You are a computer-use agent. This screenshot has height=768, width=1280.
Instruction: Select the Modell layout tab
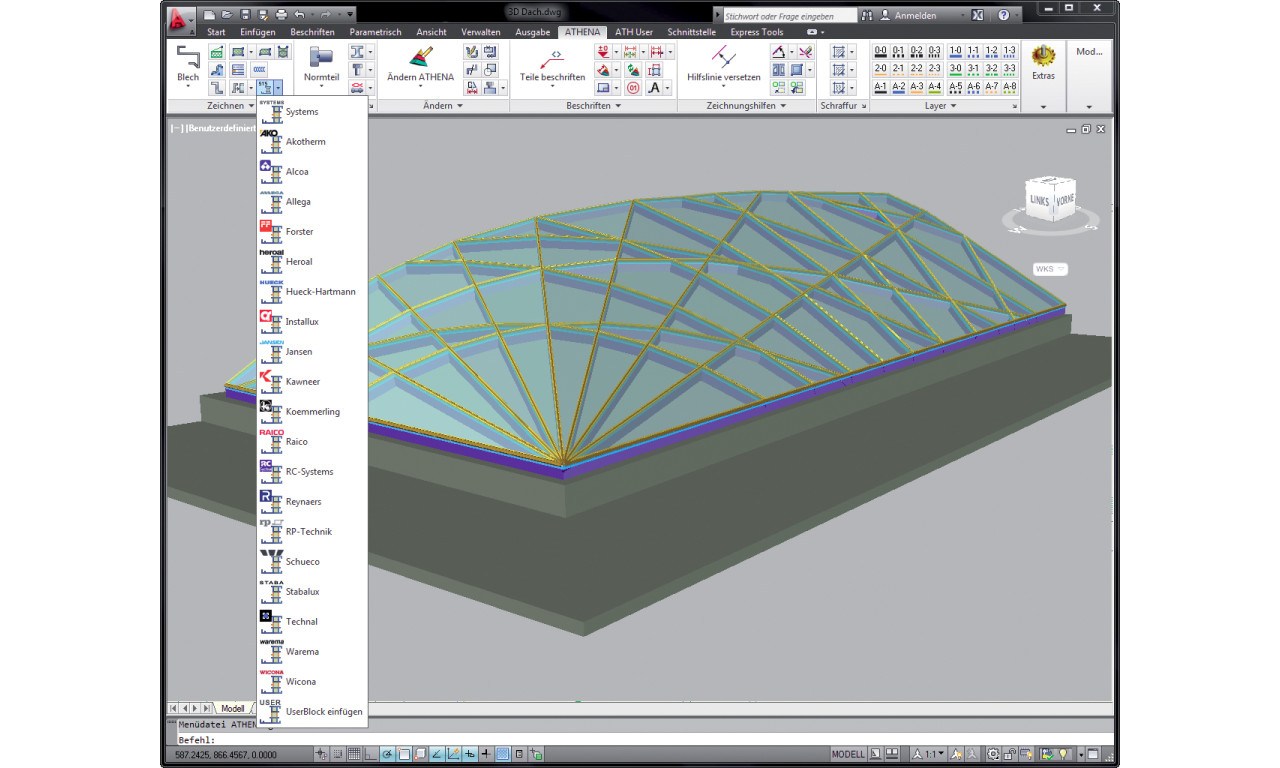tap(232, 708)
